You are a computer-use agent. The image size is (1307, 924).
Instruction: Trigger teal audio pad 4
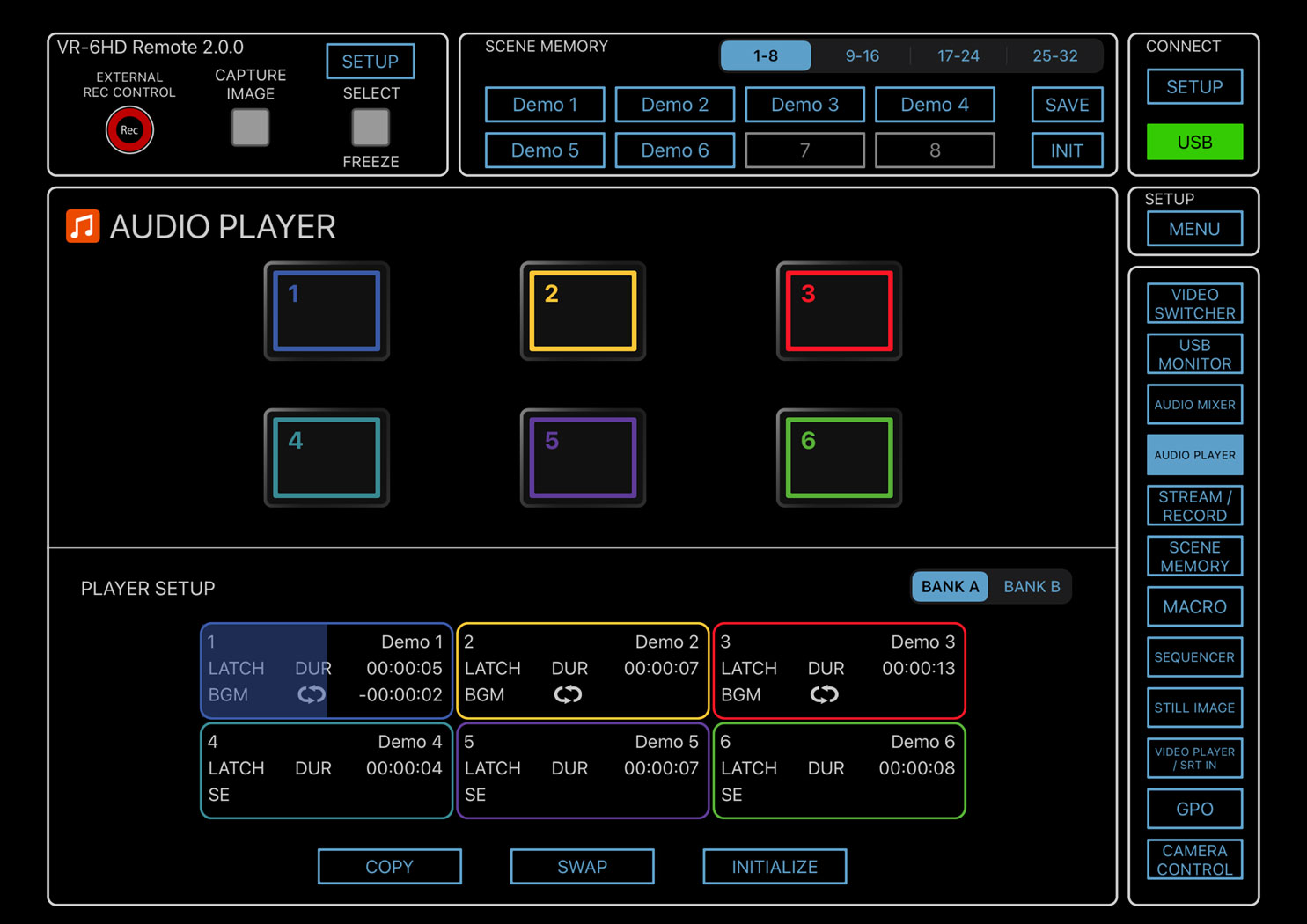[327, 458]
